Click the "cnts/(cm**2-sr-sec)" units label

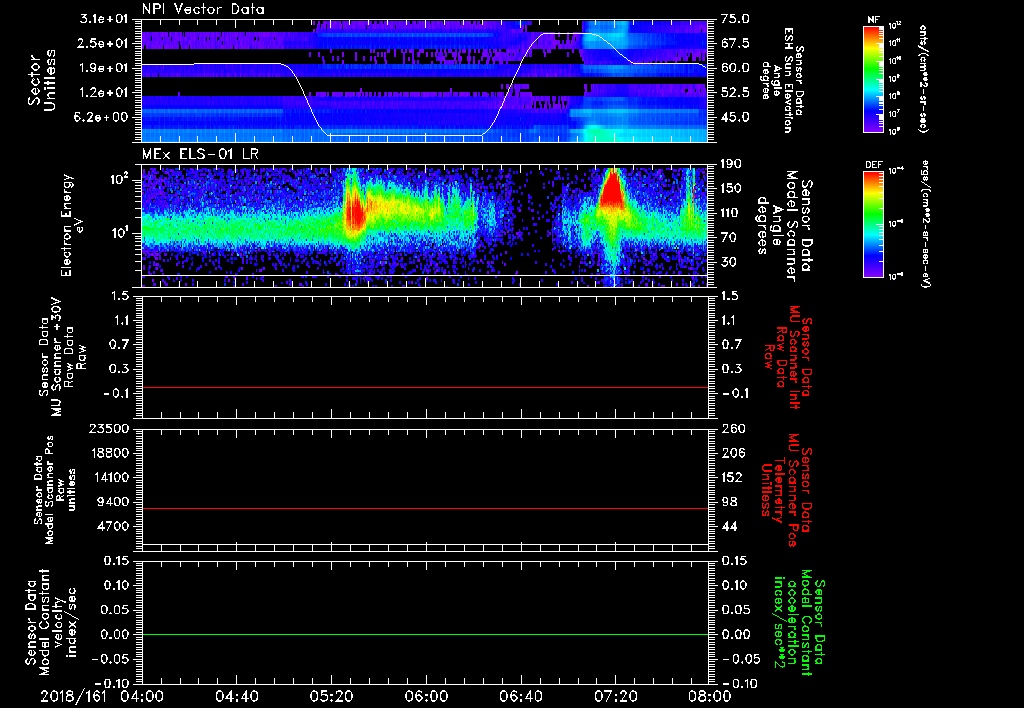[x=923, y=79]
